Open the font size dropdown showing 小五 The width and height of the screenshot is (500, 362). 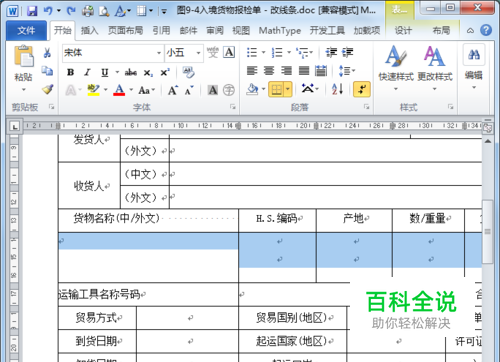coord(184,53)
